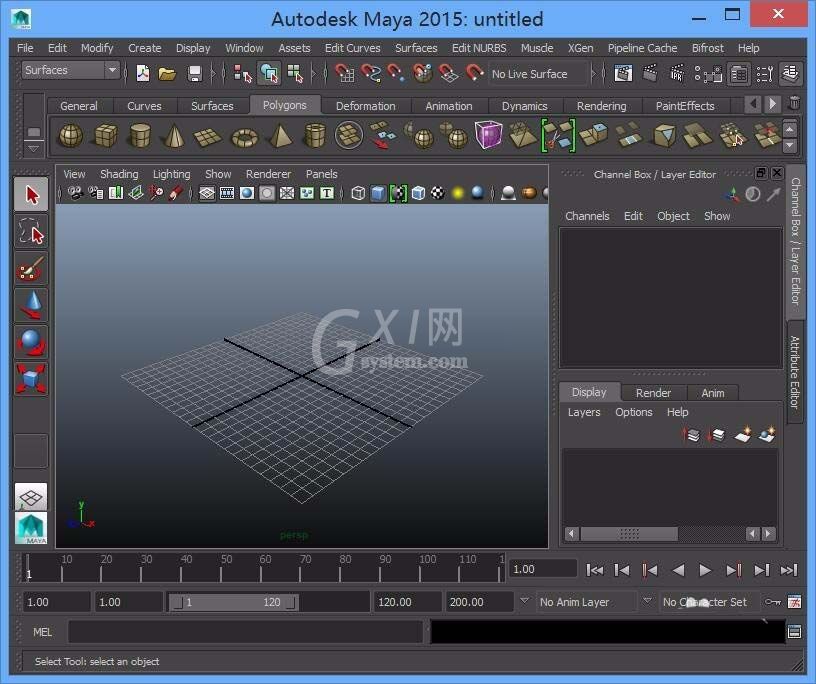Viewport: 816px width, 684px height.
Task: Toggle Snap to grids magnet
Action: click(x=345, y=73)
